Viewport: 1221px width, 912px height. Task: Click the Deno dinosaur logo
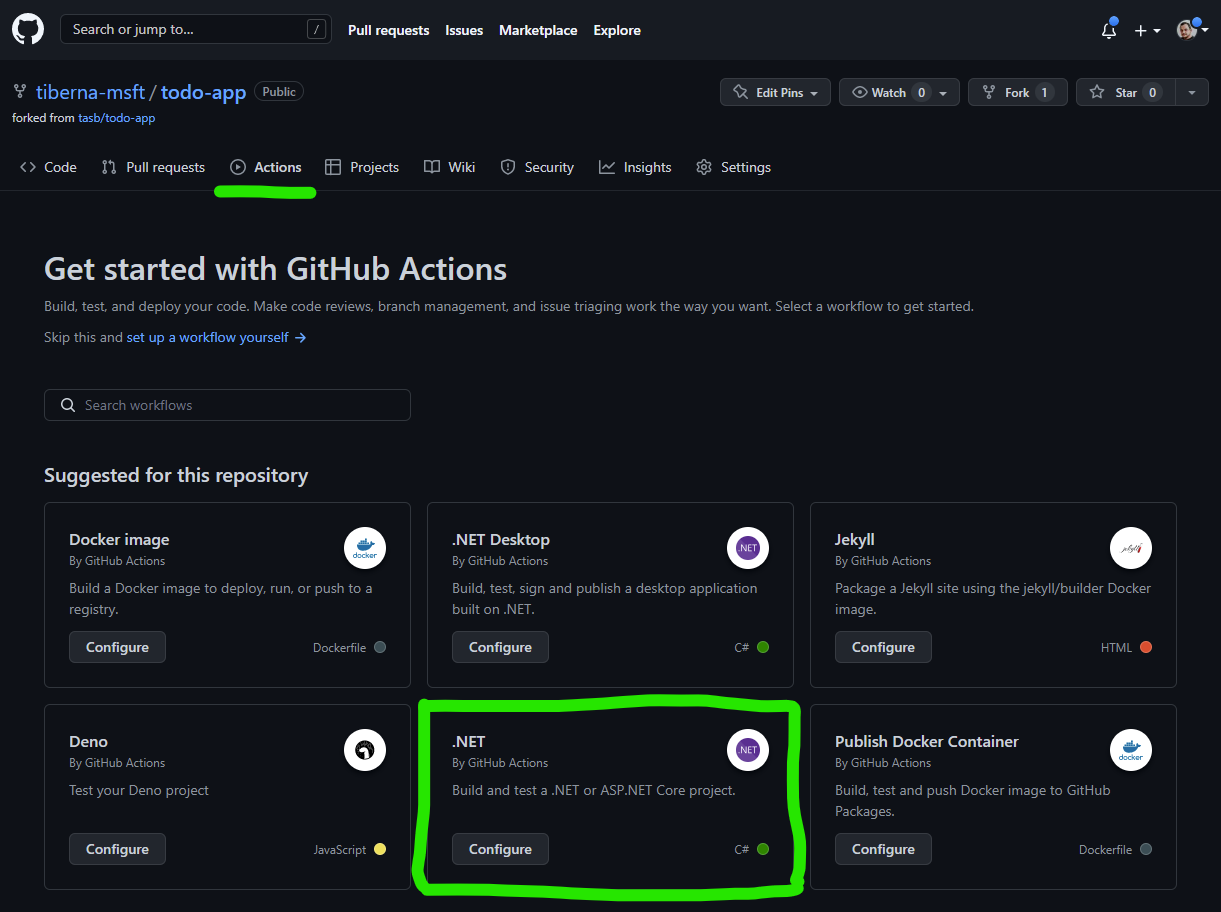tap(365, 750)
